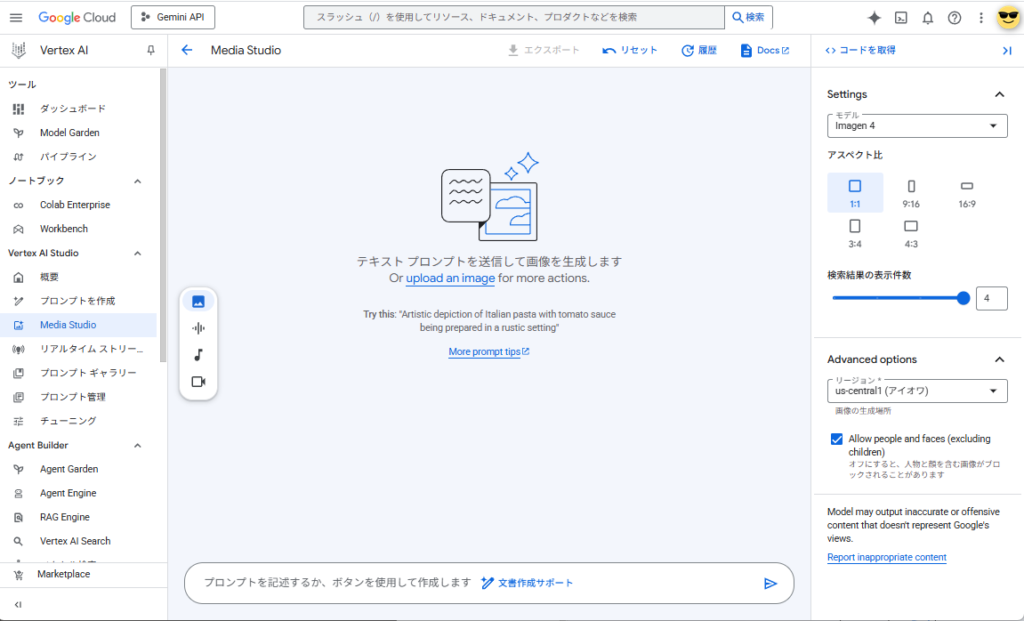Open パイプライン in the sidebar
This screenshot has height=621, width=1024.
78,157
